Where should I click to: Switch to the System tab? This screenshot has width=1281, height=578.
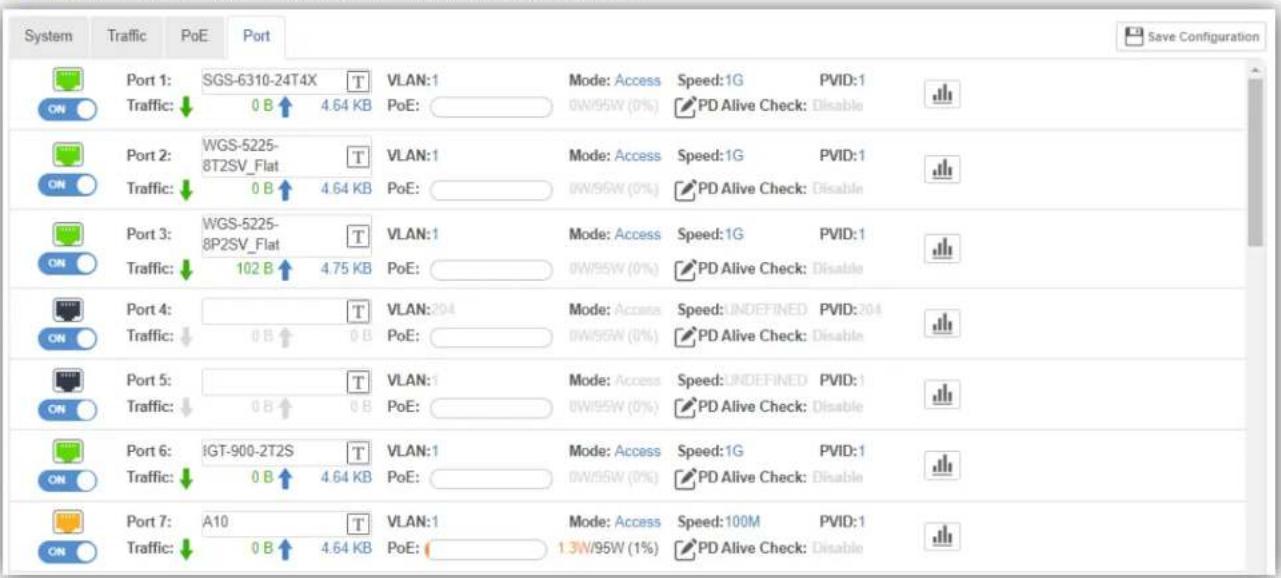[48, 36]
